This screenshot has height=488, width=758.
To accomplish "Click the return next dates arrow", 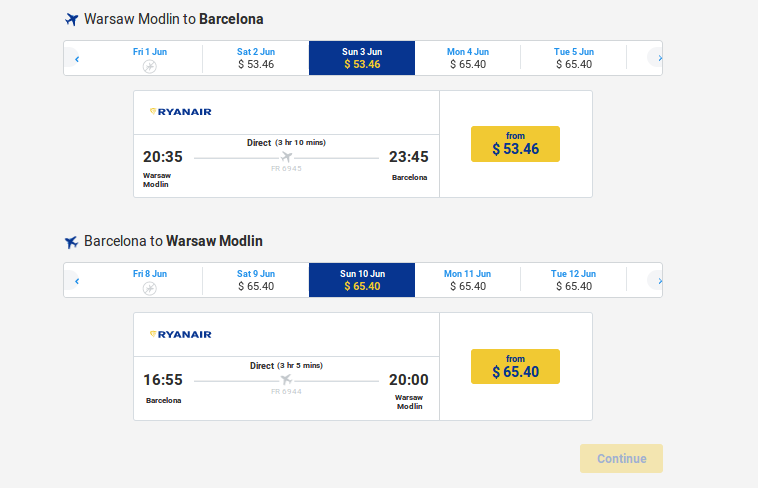I will coord(659,281).
